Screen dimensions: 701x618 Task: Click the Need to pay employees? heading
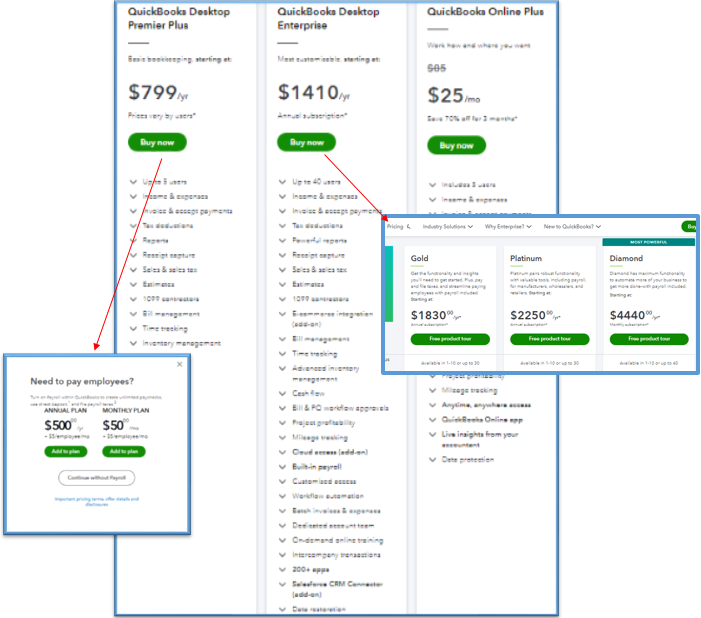82,381
